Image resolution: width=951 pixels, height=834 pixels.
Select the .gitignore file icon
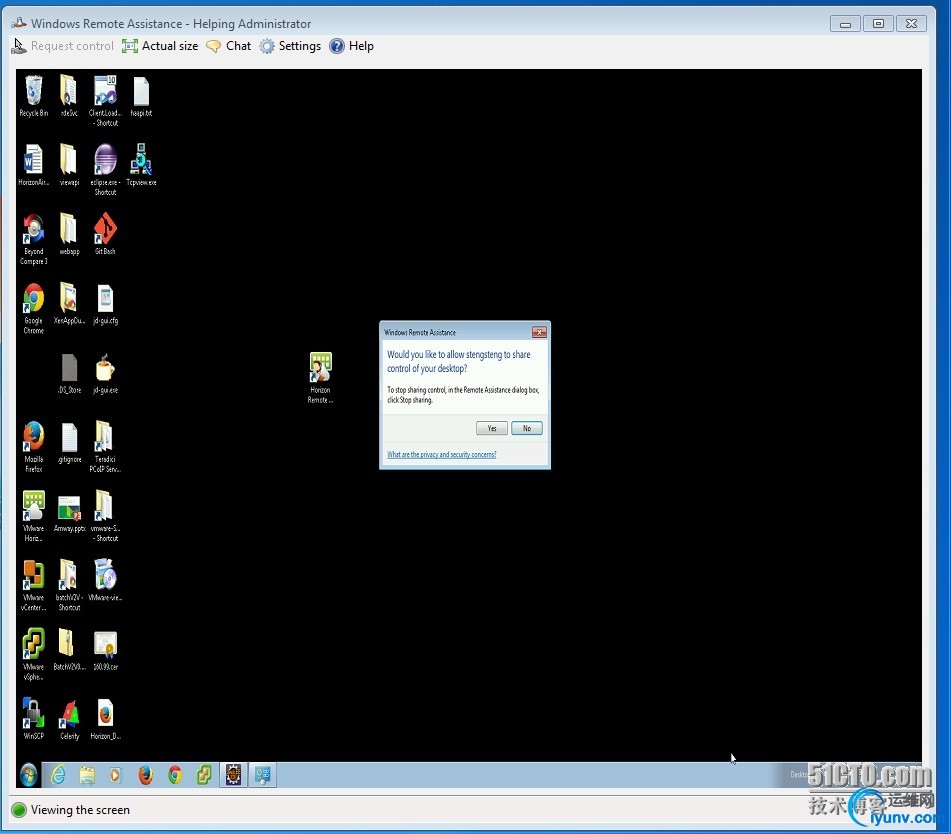[69, 442]
